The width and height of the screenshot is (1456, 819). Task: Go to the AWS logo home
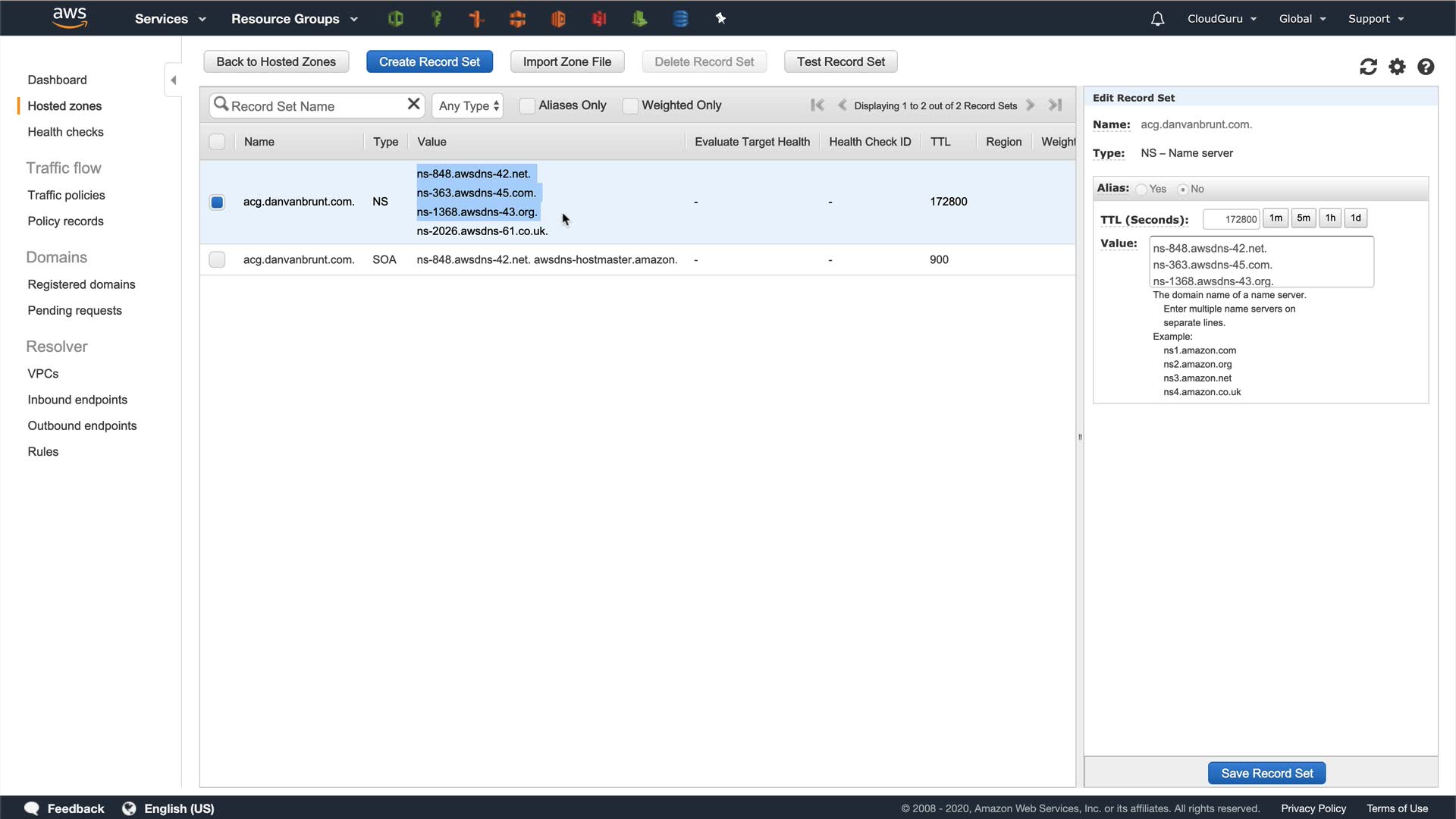[70, 17]
